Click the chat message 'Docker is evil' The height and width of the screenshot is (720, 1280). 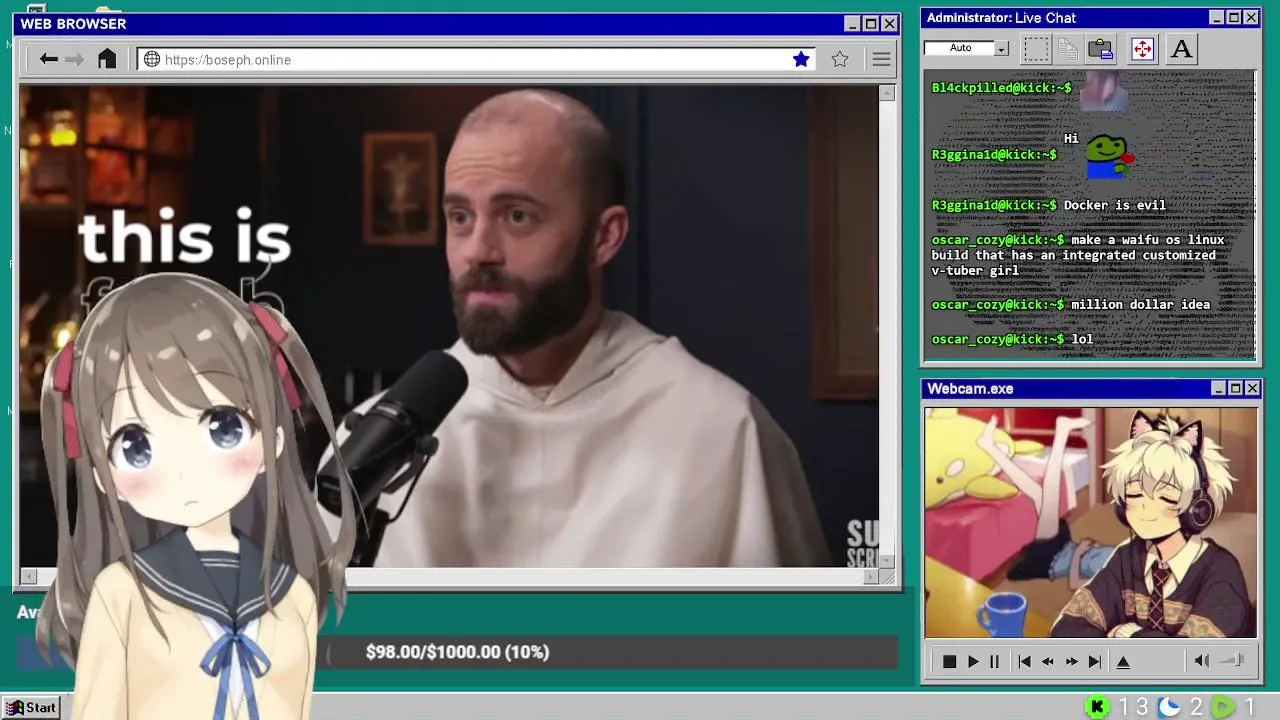click(1114, 205)
